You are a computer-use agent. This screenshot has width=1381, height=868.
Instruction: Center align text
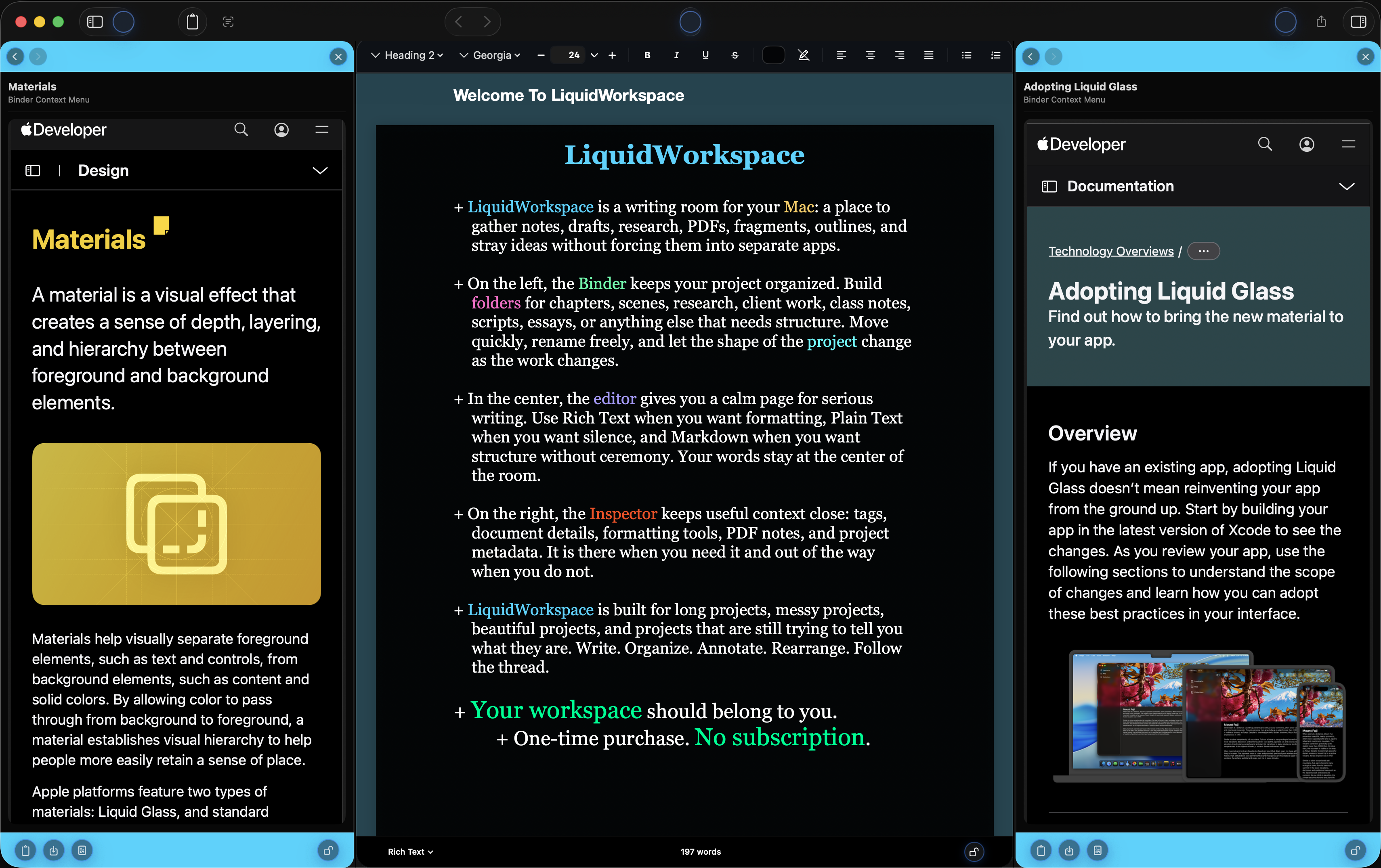coord(871,55)
